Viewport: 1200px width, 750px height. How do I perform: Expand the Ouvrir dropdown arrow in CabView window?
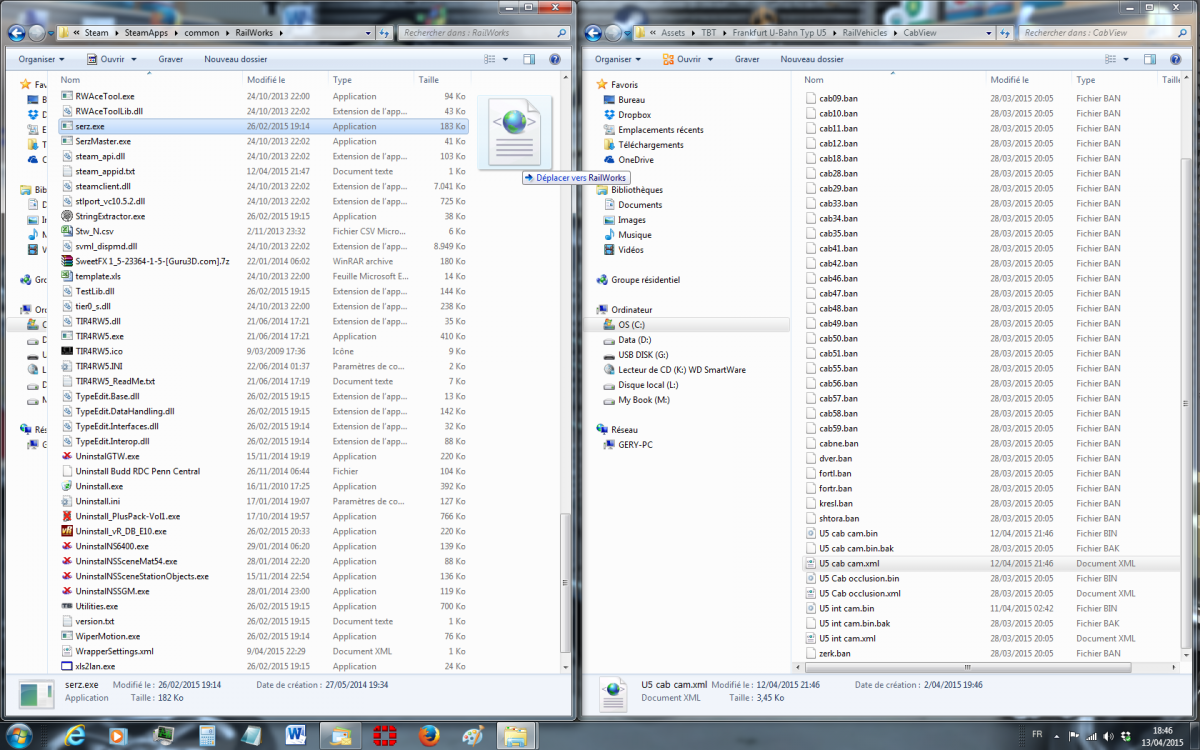(712, 59)
